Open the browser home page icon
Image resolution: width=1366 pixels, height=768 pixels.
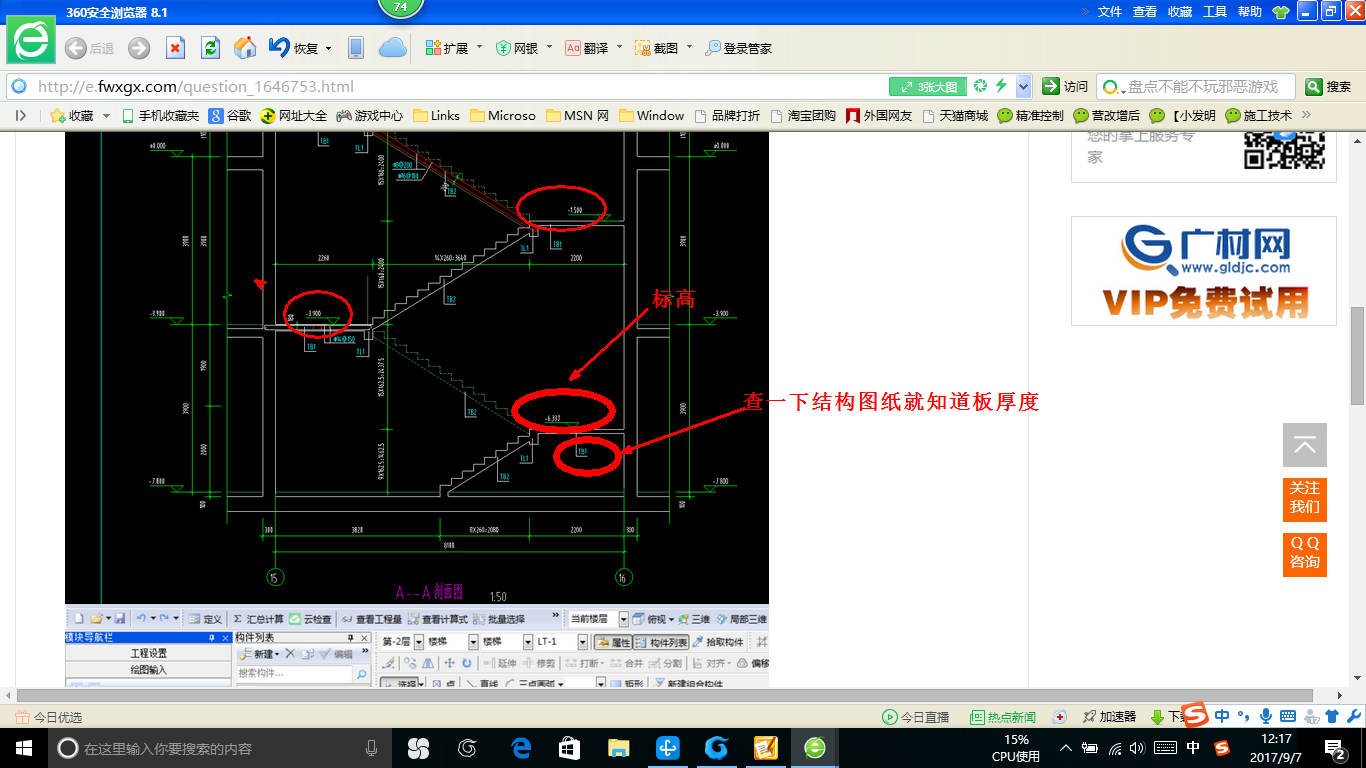[x=244, y=48]
